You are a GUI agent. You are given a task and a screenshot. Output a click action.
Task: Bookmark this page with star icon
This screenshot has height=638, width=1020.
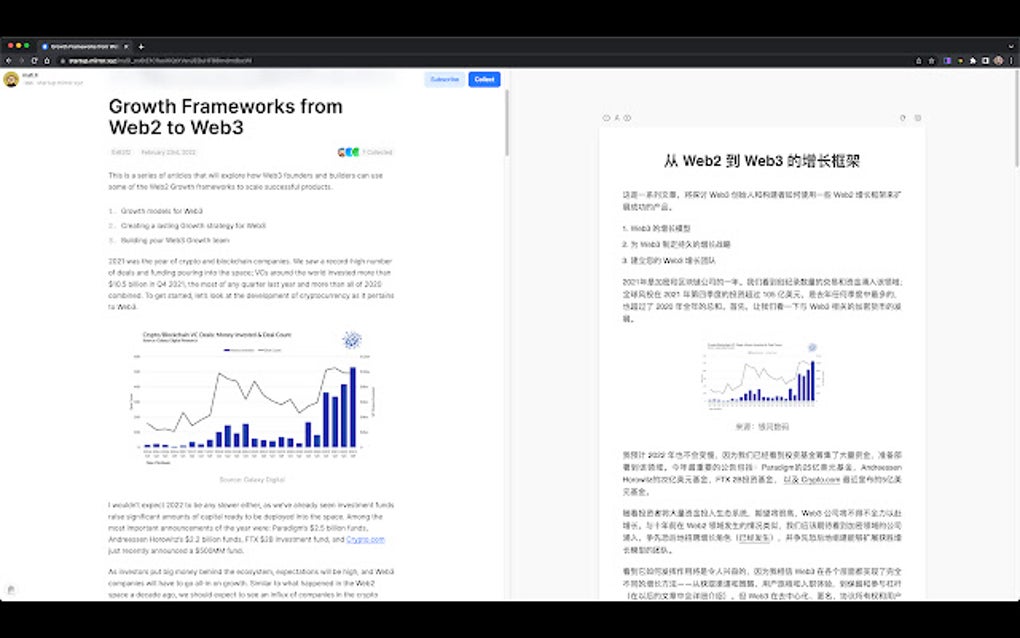(932, 60)
